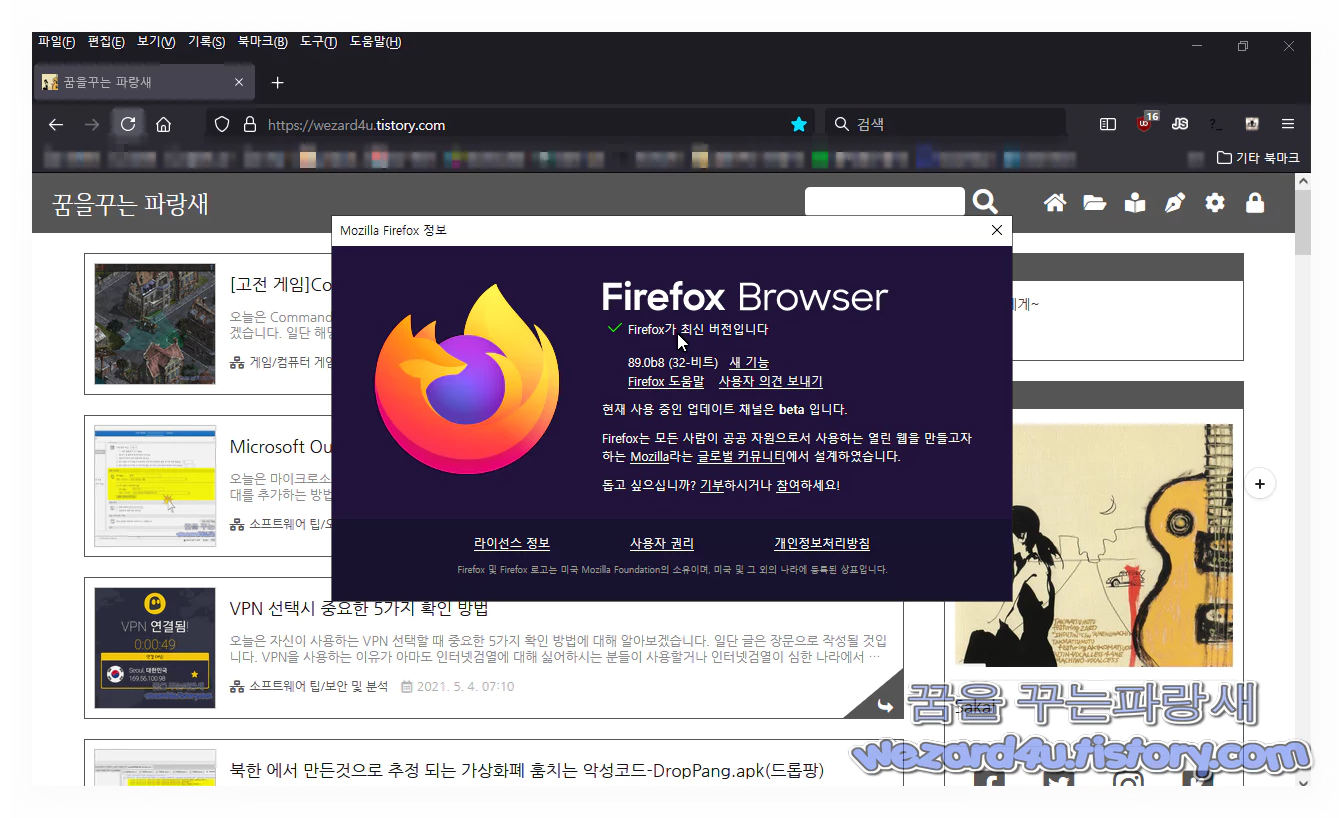This screenshot has height=818, width=1343.
Task: Open the blog's gear settings icon
Action: 1214,202
